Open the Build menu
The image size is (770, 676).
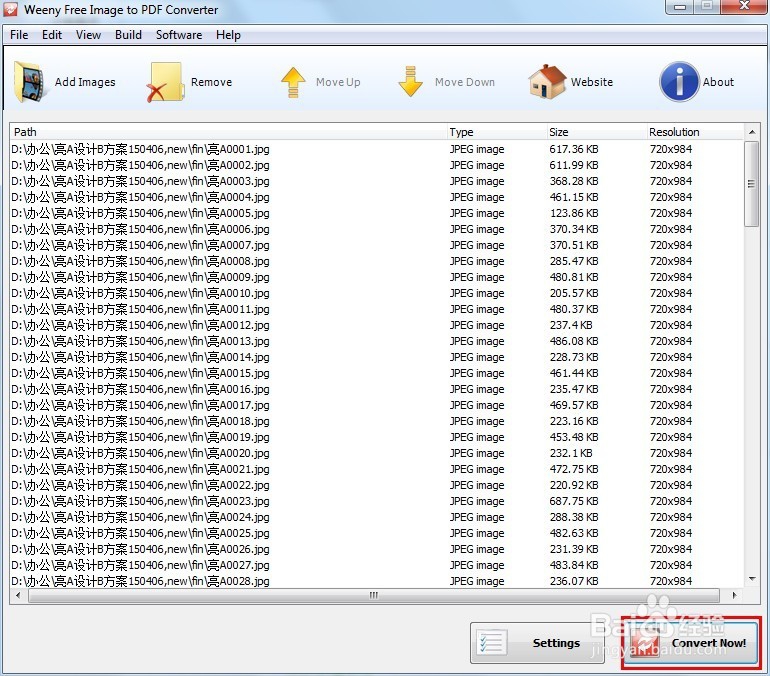point(128,35)
